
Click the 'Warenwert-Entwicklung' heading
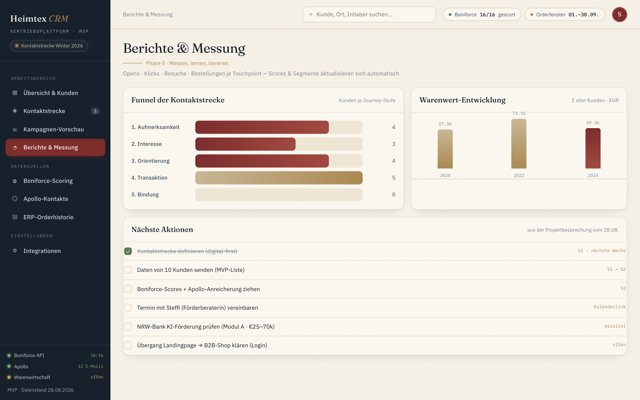point(462,100)
